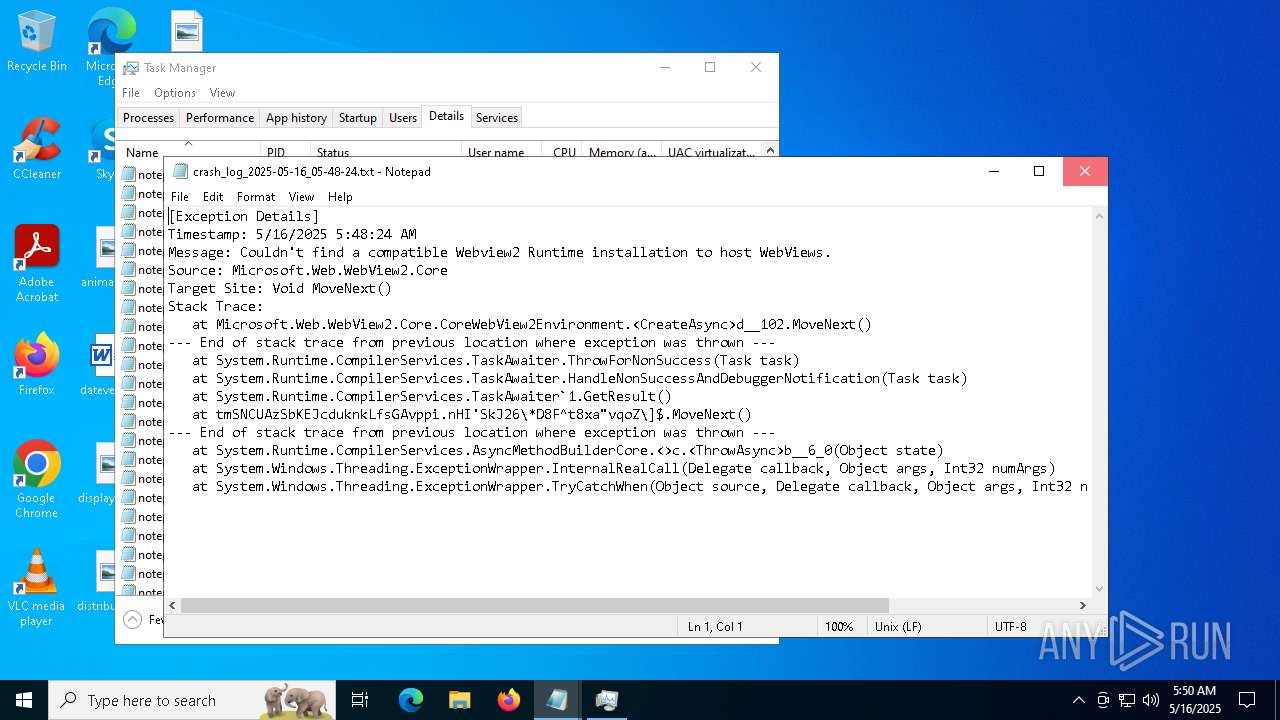Viewport: 1280px width, 720px height.
Task: Open Task Manager View menu
Action: coord(222,93)
